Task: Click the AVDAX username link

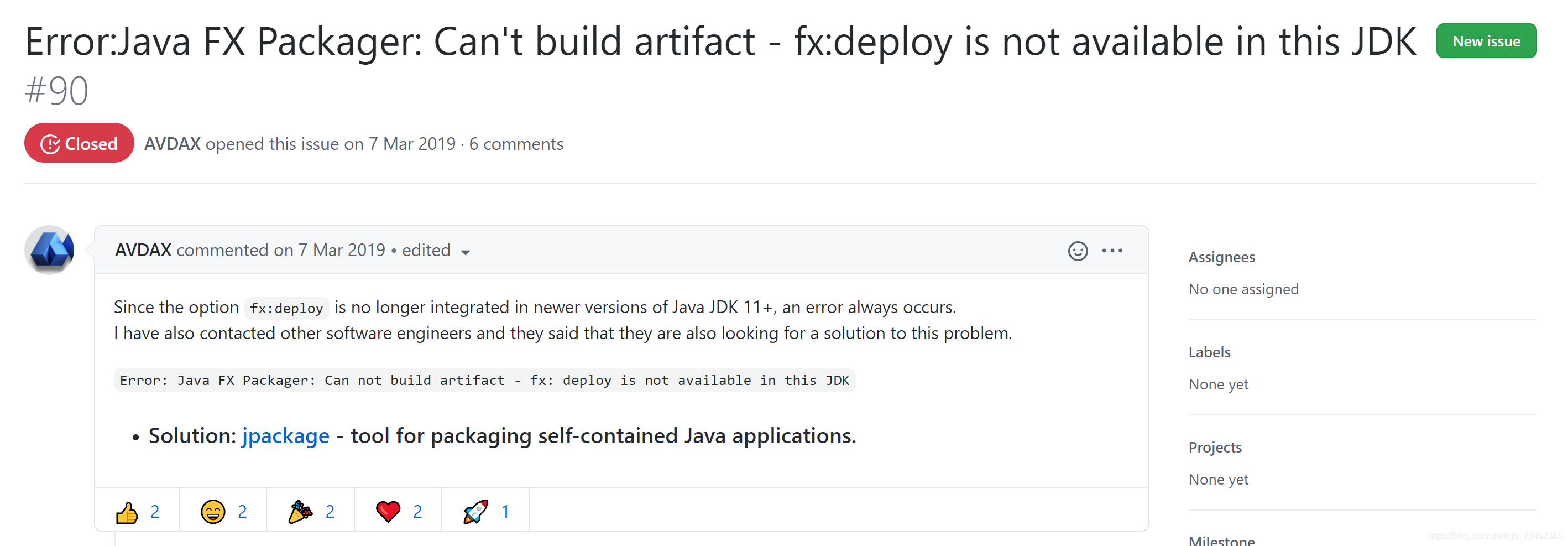Action: 143,249
